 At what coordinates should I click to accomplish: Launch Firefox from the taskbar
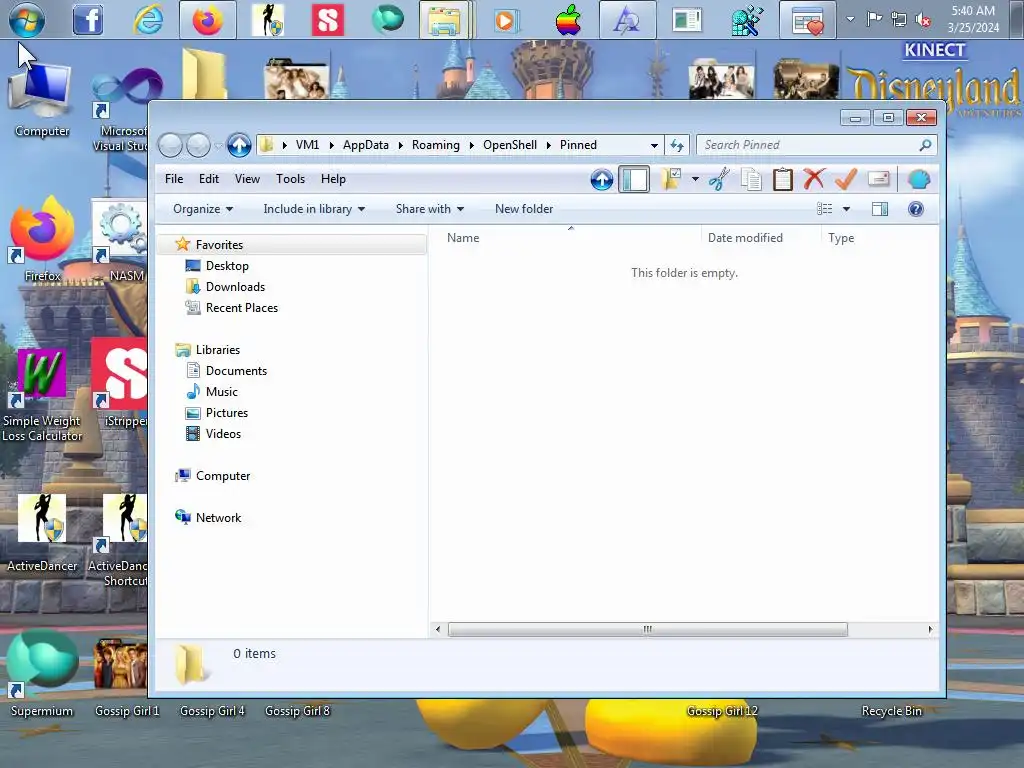(208, 20)
